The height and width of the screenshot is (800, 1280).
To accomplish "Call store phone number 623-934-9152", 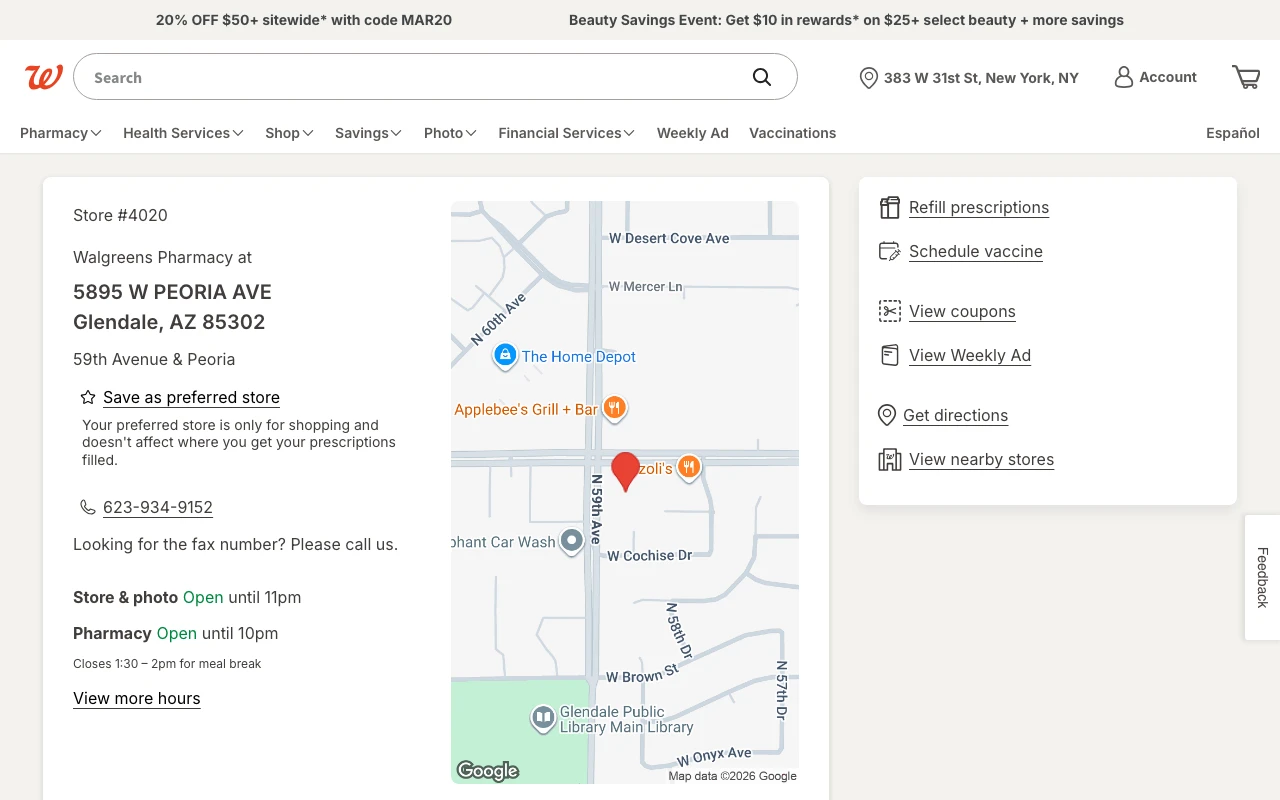I will coord(158,507).
